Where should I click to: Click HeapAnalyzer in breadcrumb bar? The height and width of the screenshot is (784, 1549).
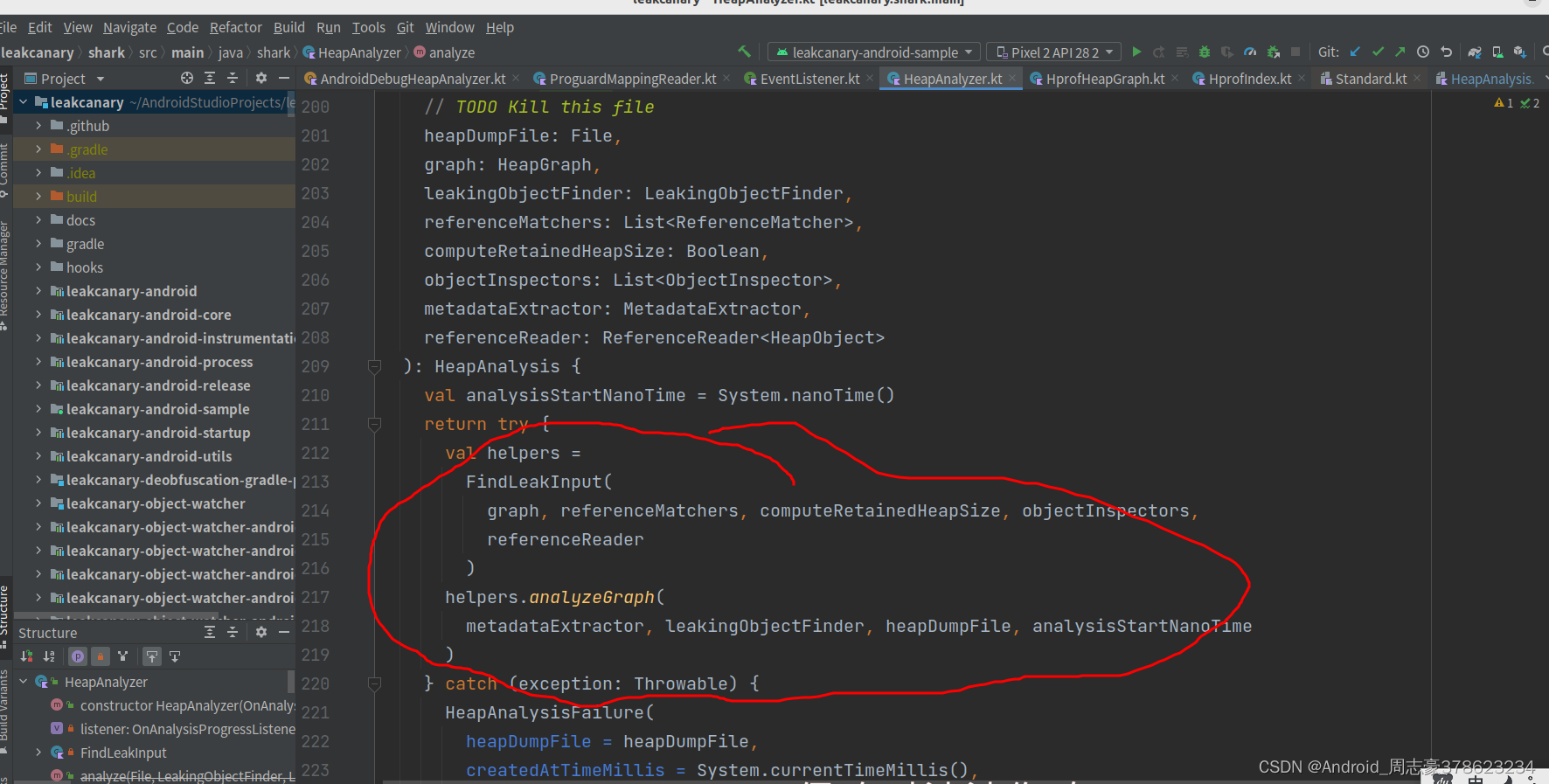[x=351, y=52]
